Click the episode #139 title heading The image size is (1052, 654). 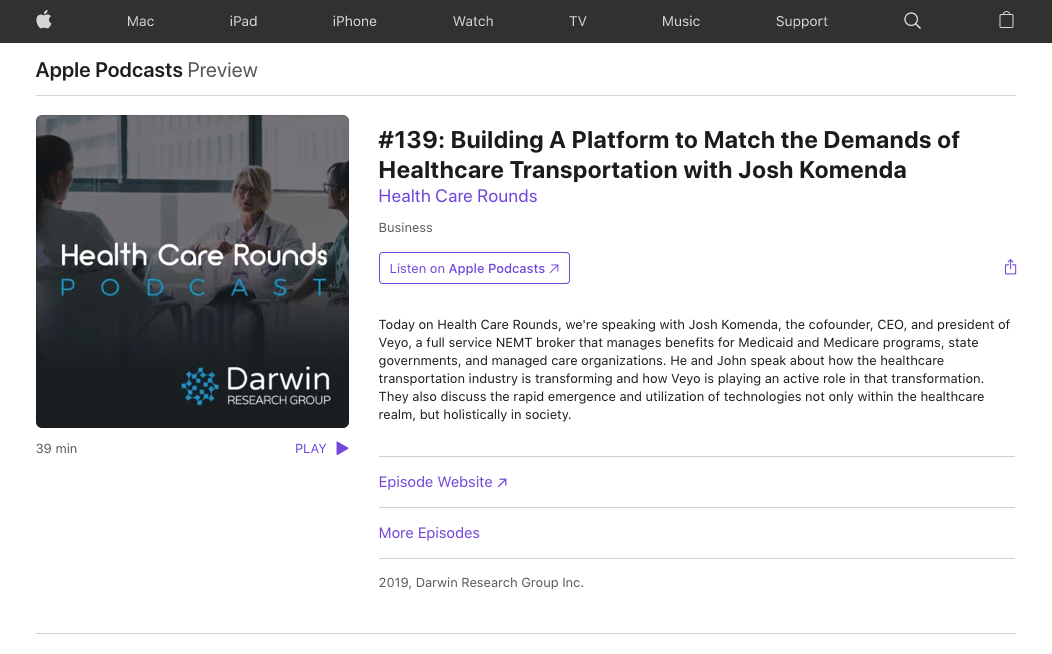point(669,155)
